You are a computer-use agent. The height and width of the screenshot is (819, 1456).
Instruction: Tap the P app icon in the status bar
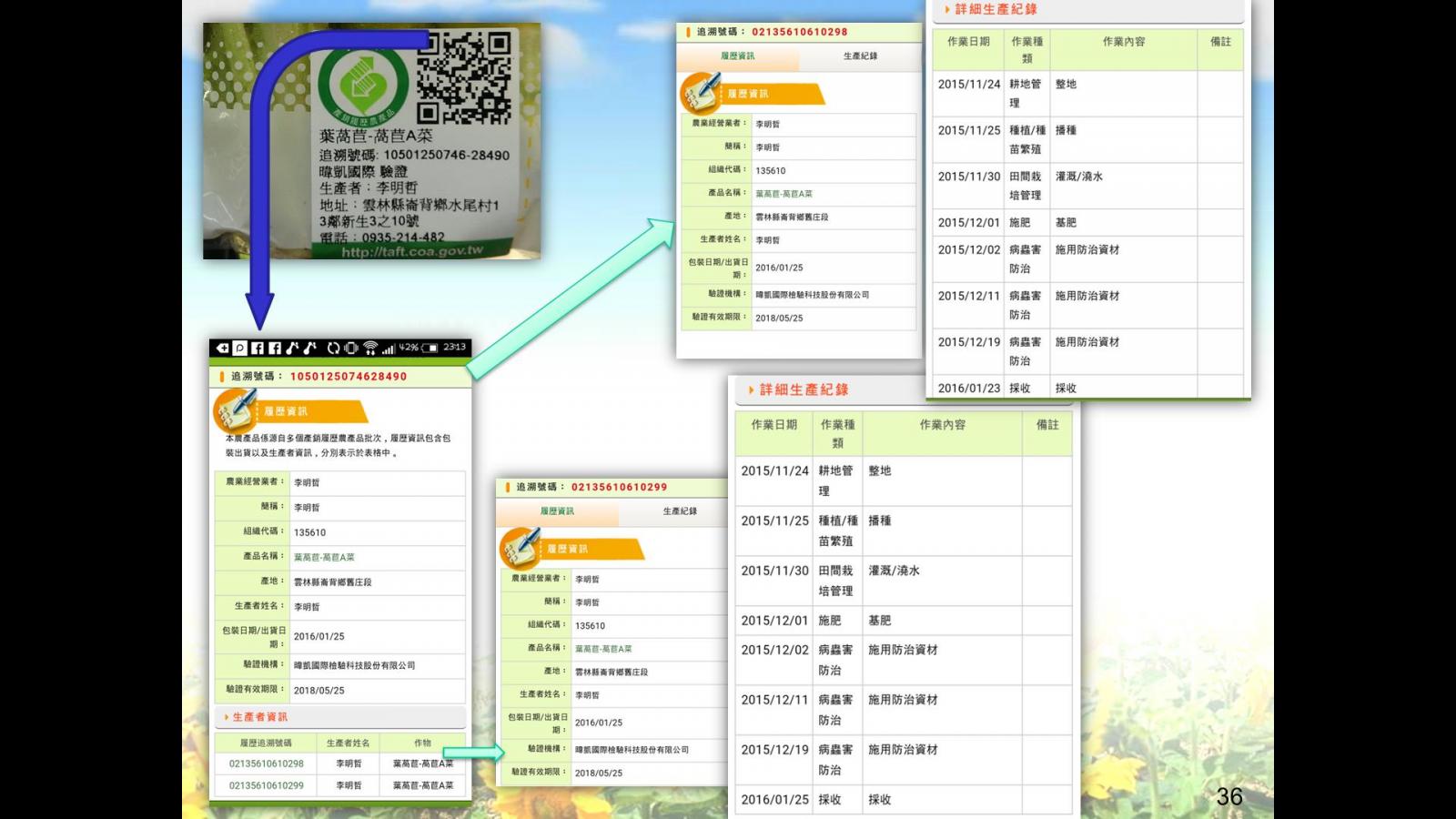[x=240, y=348]
